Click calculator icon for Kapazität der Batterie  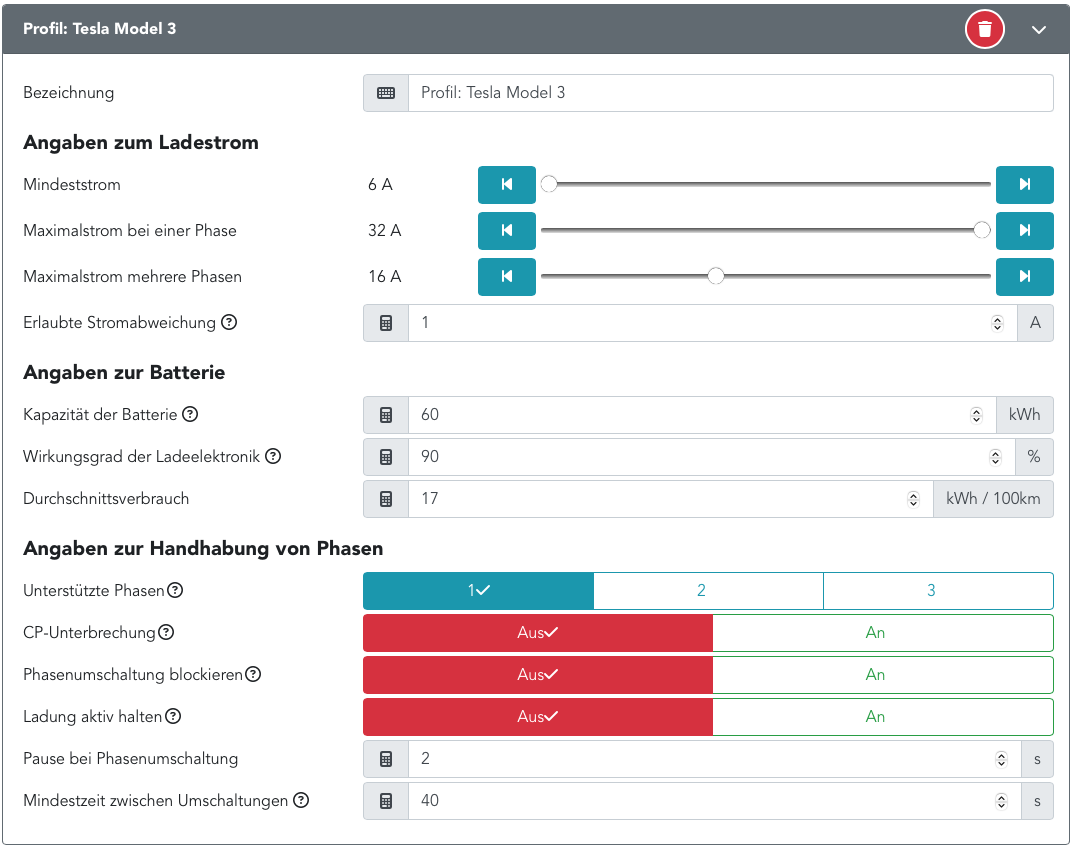(x=386, y=415)
